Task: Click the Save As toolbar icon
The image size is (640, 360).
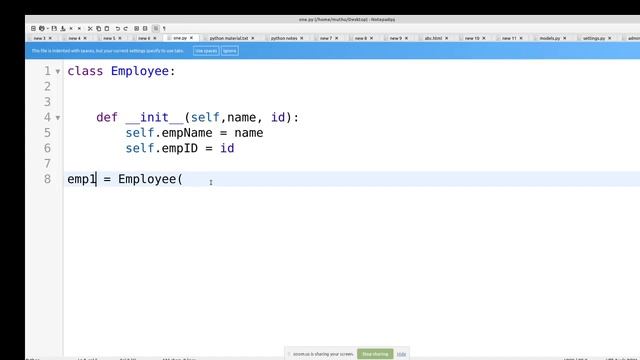Action: tap(63, 29)
